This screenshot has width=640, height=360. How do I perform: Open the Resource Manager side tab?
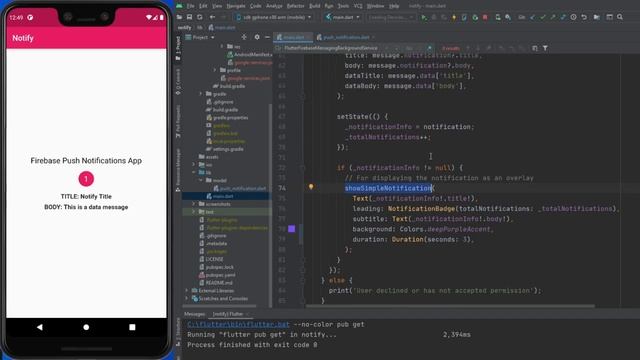tap(178, 170)
